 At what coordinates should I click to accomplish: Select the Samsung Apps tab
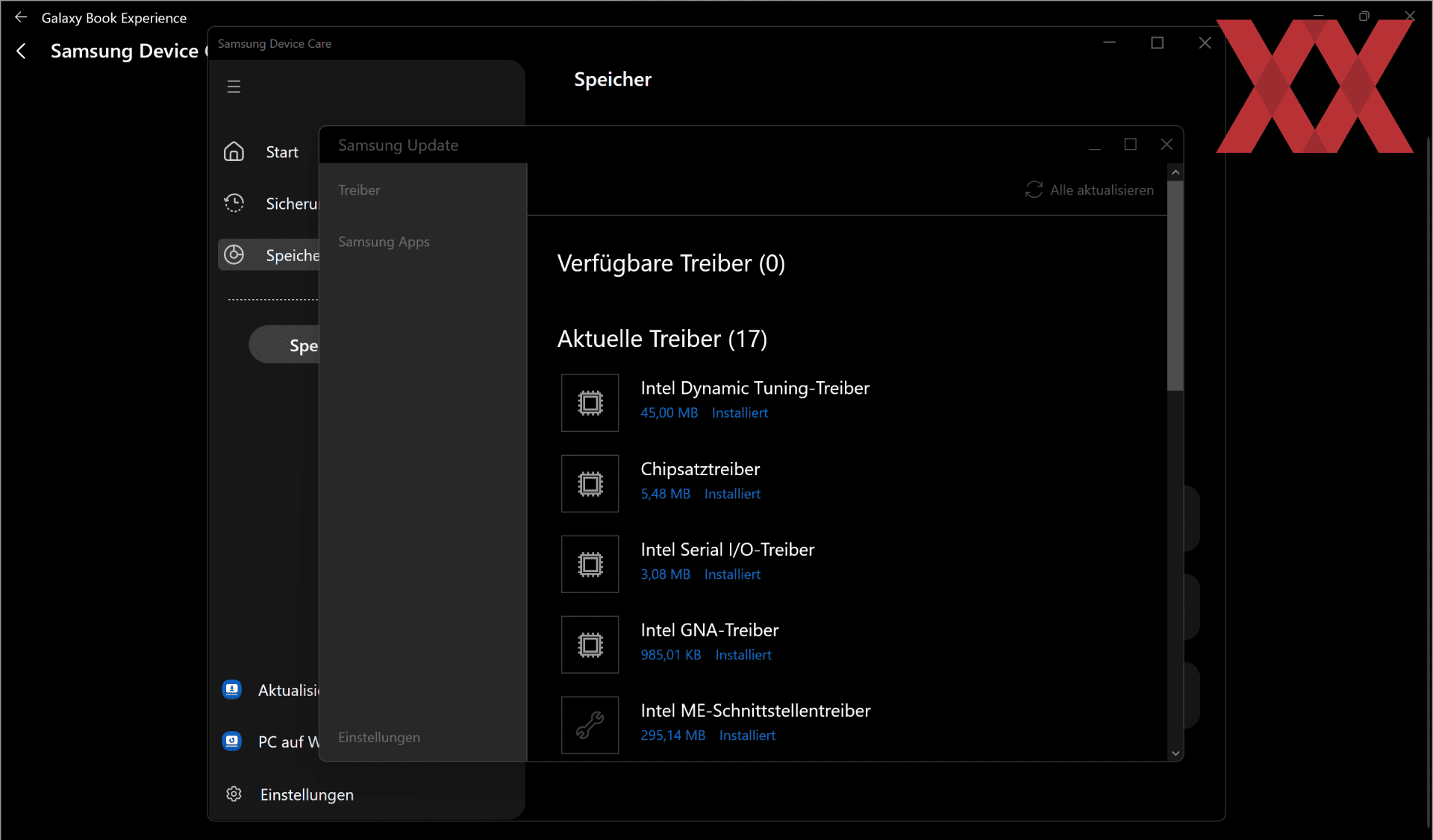tap(384, 242)
